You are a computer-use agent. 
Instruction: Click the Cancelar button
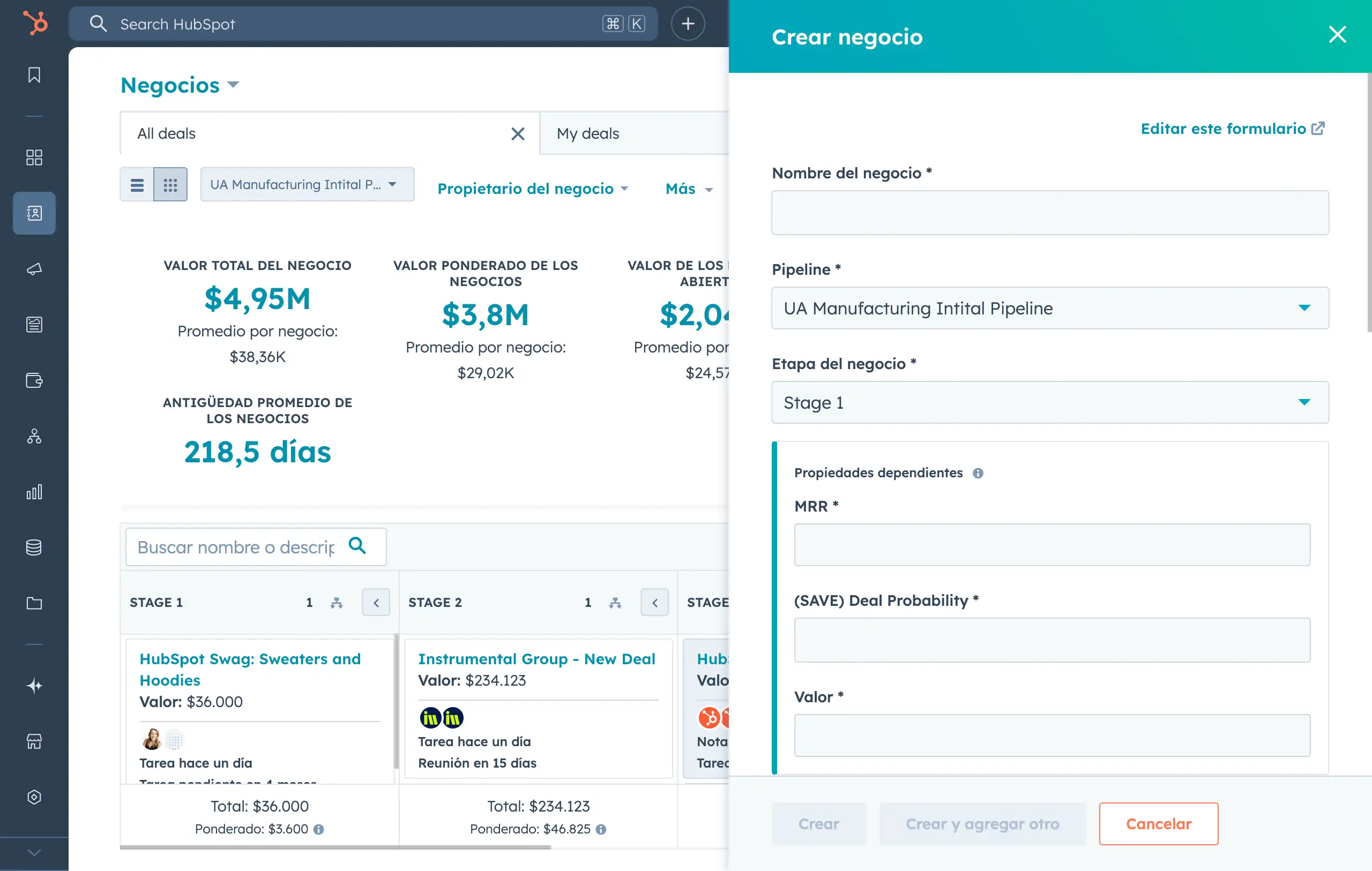[x=1158, y=824]
